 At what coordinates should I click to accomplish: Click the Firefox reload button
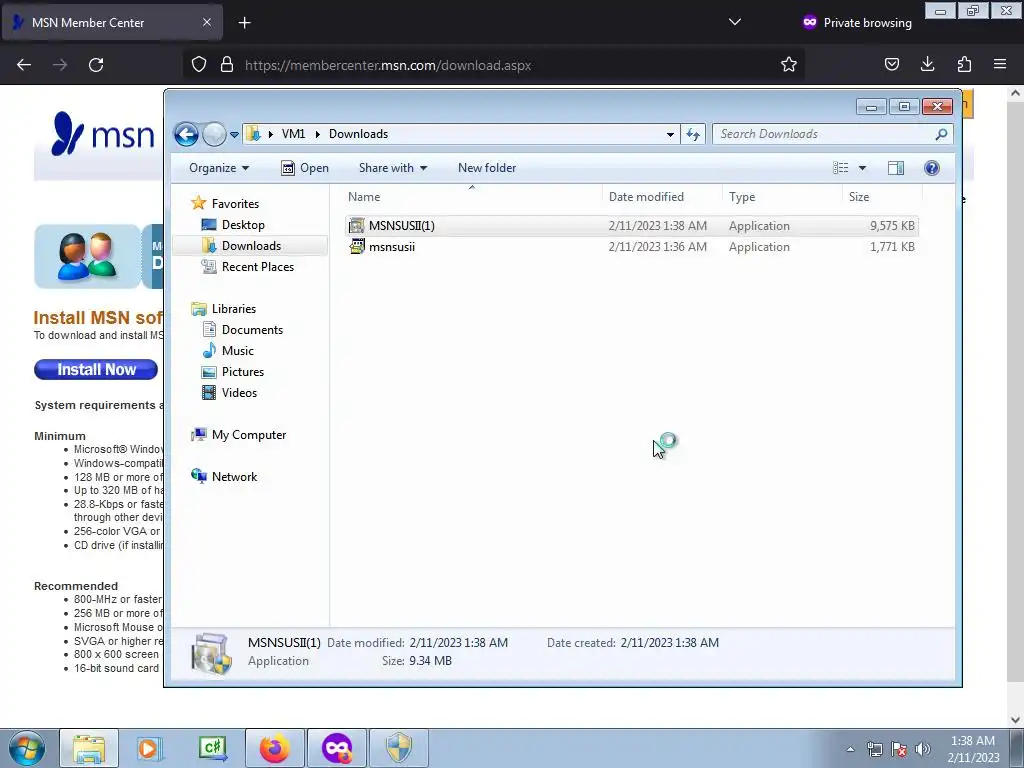[96, 65]
